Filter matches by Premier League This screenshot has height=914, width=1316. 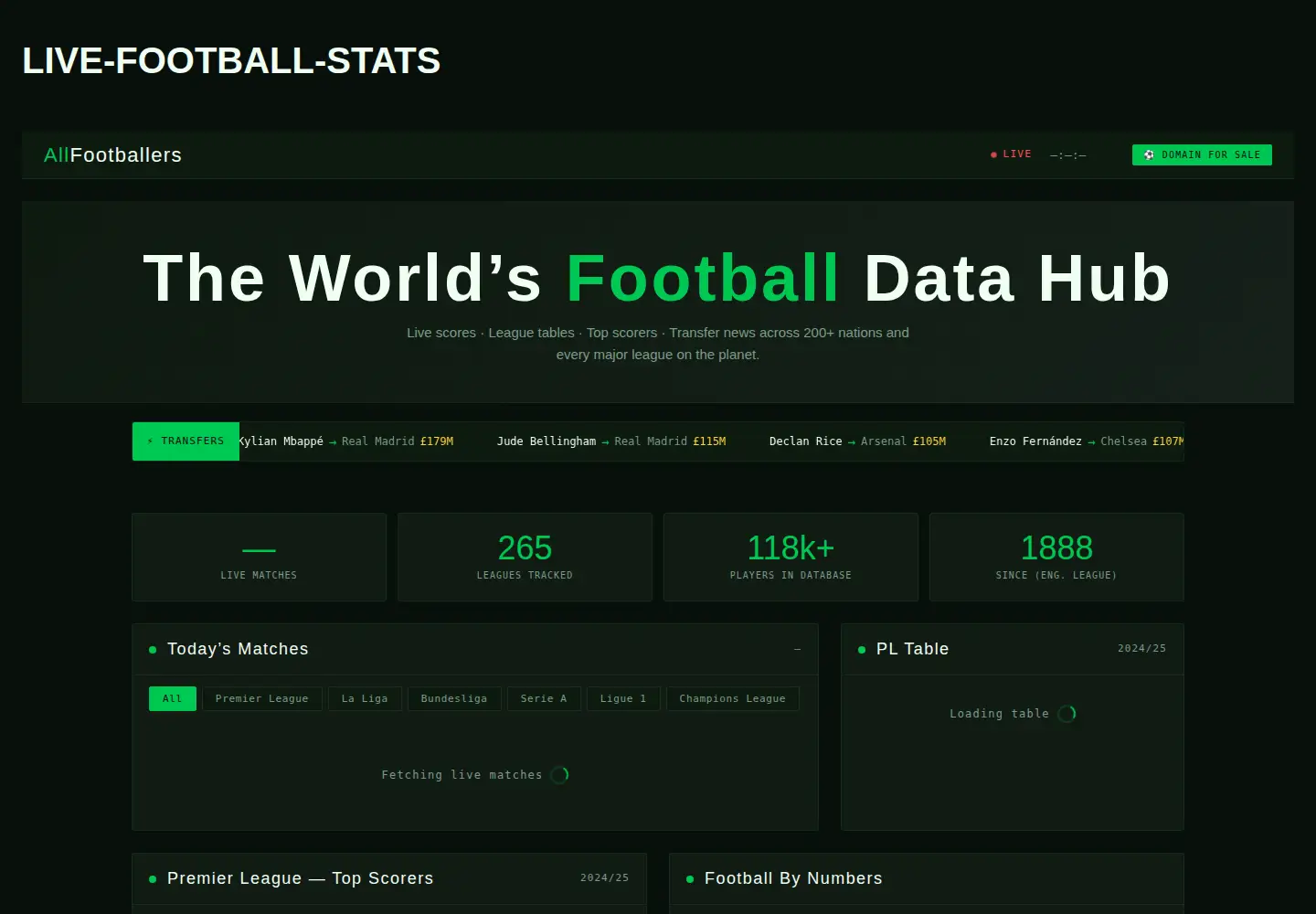click(x=261, y=699)
